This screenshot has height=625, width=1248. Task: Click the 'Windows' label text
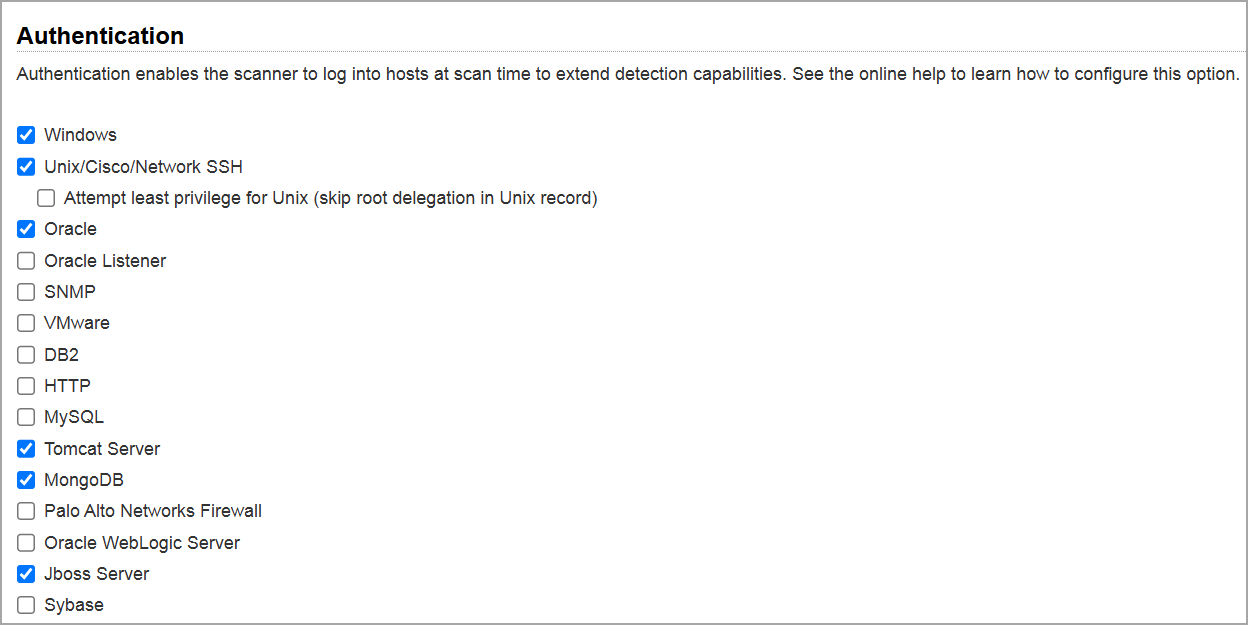tap(79, 135)
